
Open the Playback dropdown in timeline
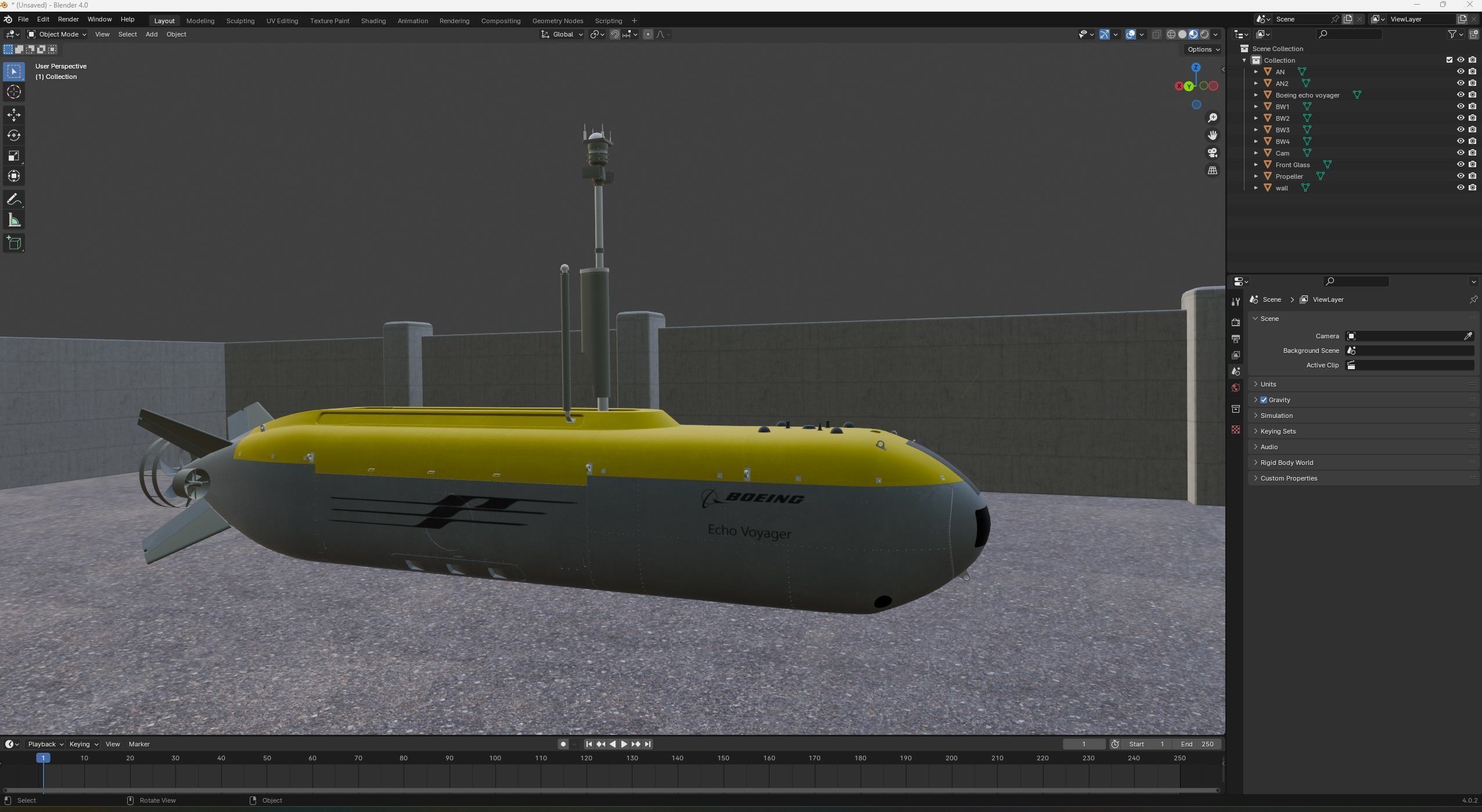coord(45,744)
